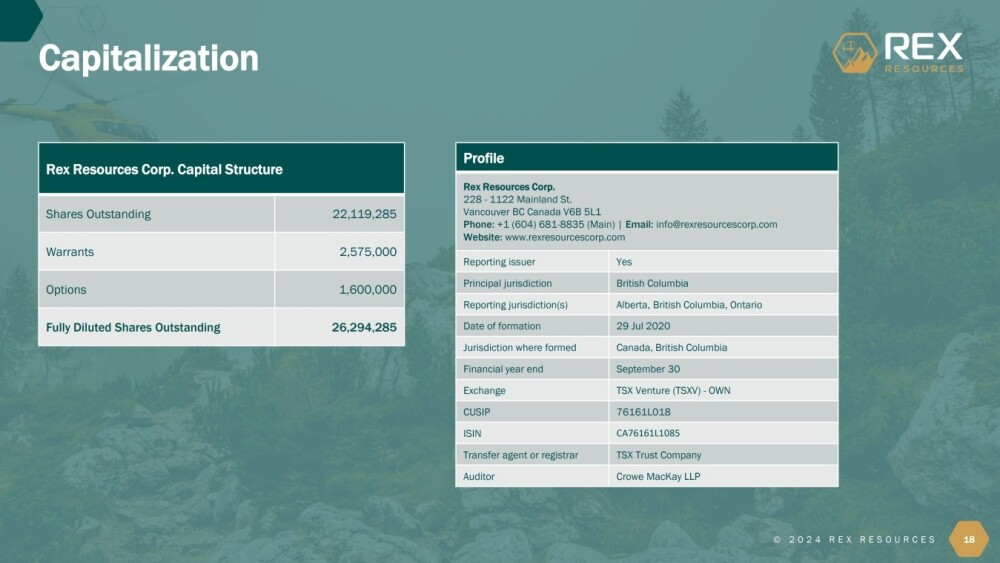Viewport: 1000px width, 563px height.
Task: Open the www.rexresourcescorp.com website link
Action: click(564, 237)
